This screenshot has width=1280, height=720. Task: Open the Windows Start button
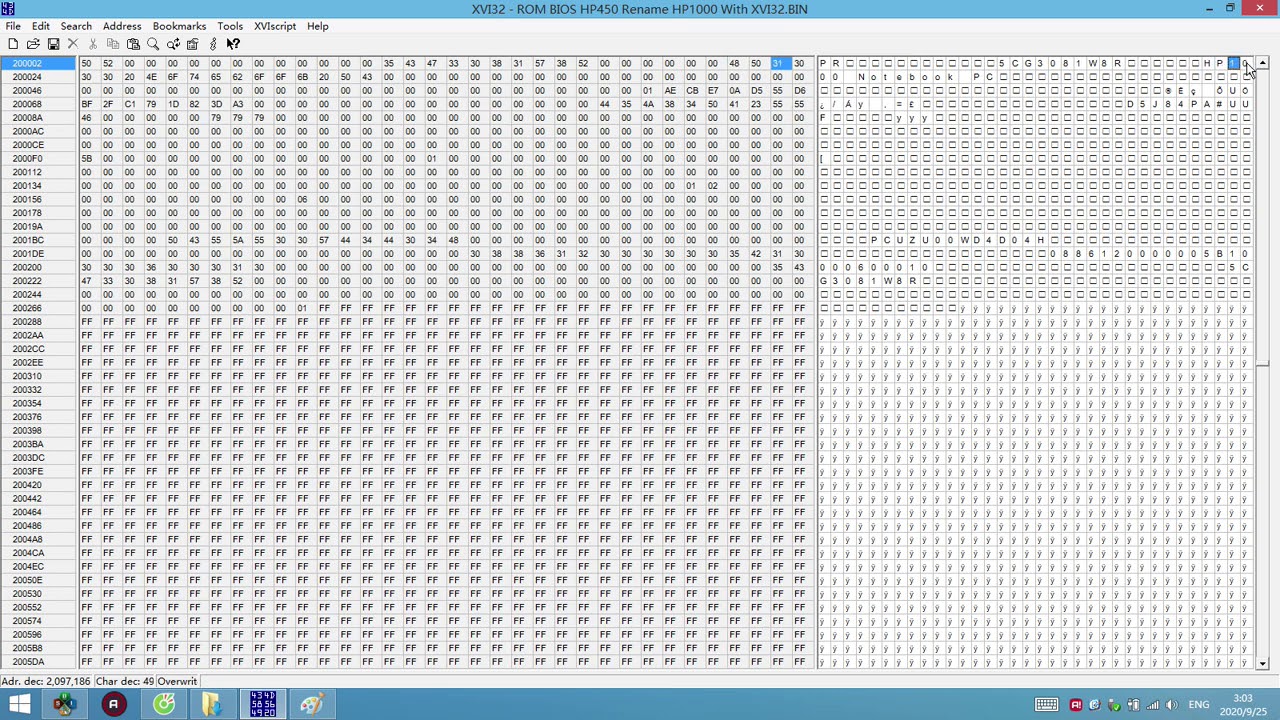20,705
